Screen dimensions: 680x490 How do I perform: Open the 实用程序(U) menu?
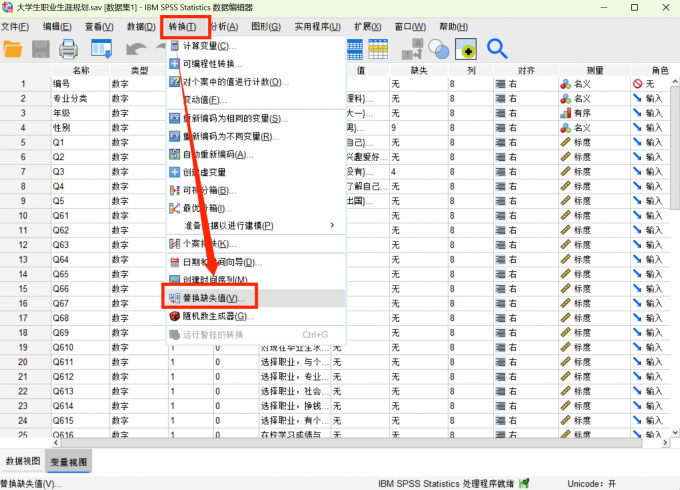[317, 27]
